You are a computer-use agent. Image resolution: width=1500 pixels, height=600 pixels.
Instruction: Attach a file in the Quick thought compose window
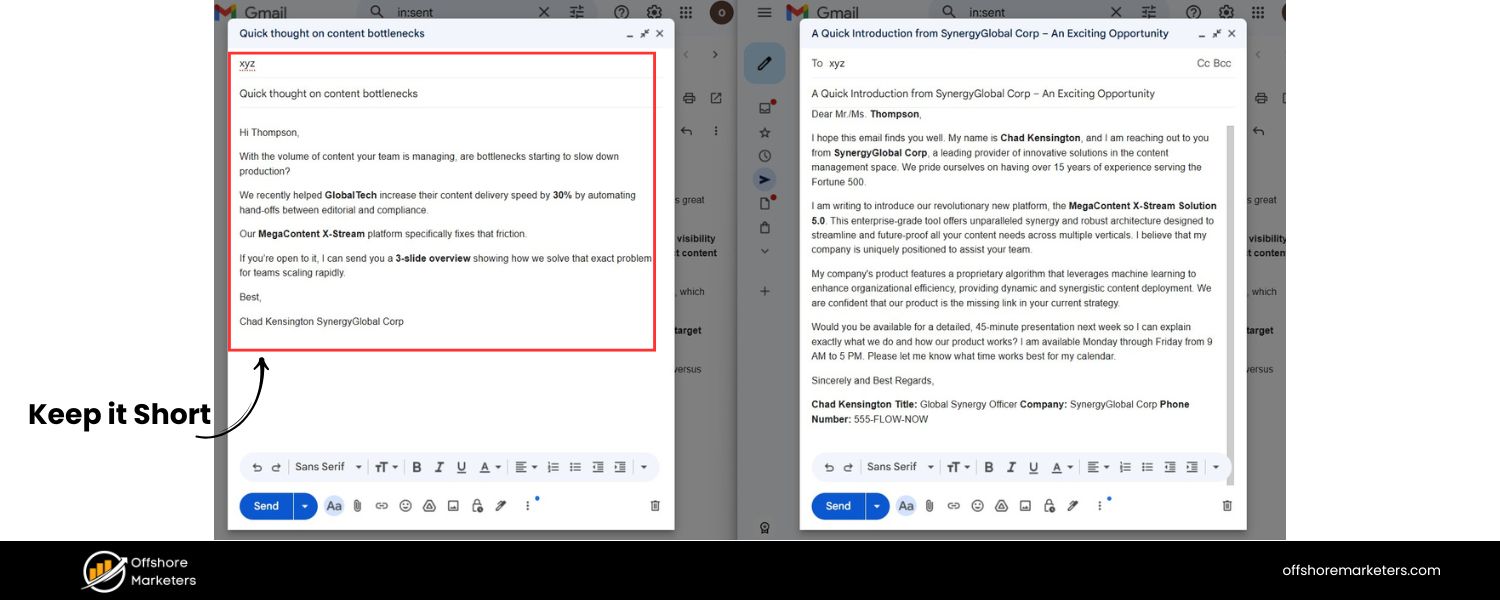(357, 506)
